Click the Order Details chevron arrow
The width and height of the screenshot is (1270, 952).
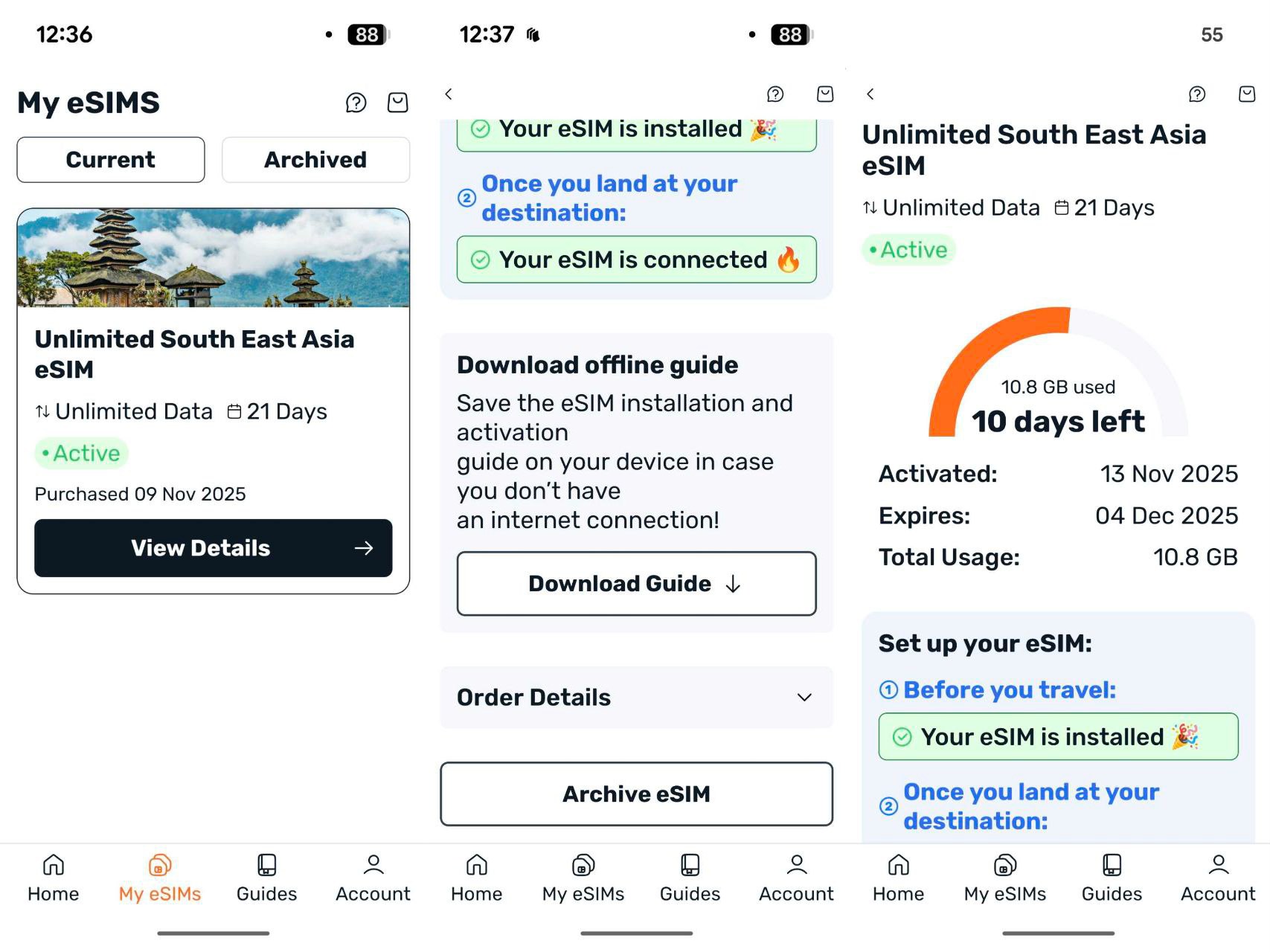pyautogui.click(x=804, y=698)
